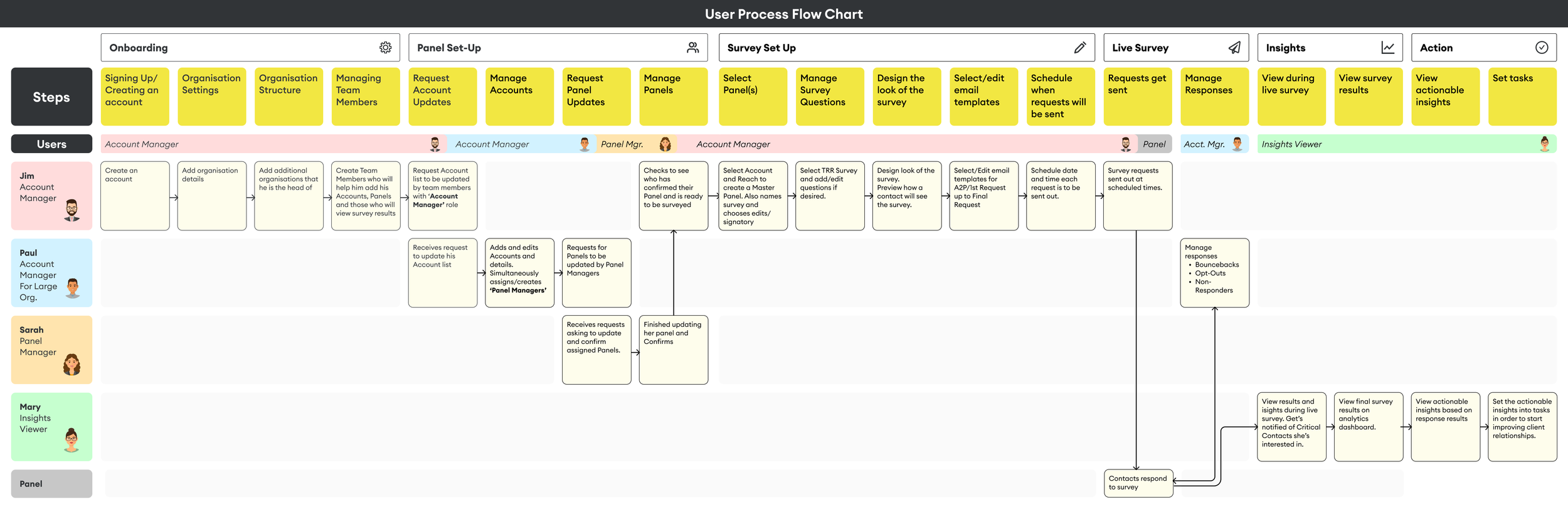Select the 'Manage Panels' yellow step
This screenshot has height=509, width=1568.
pos(674,97)
